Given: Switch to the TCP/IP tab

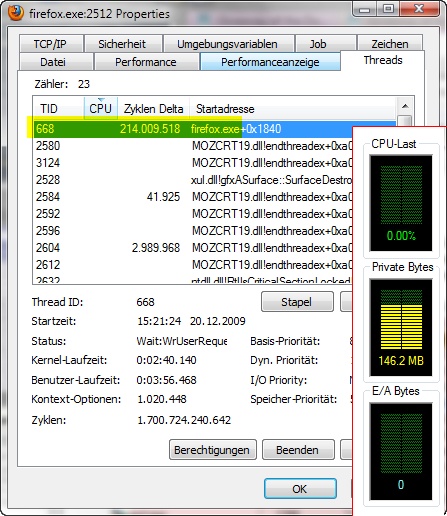Looking at the screenshot, I should click(x=50, y=44).
